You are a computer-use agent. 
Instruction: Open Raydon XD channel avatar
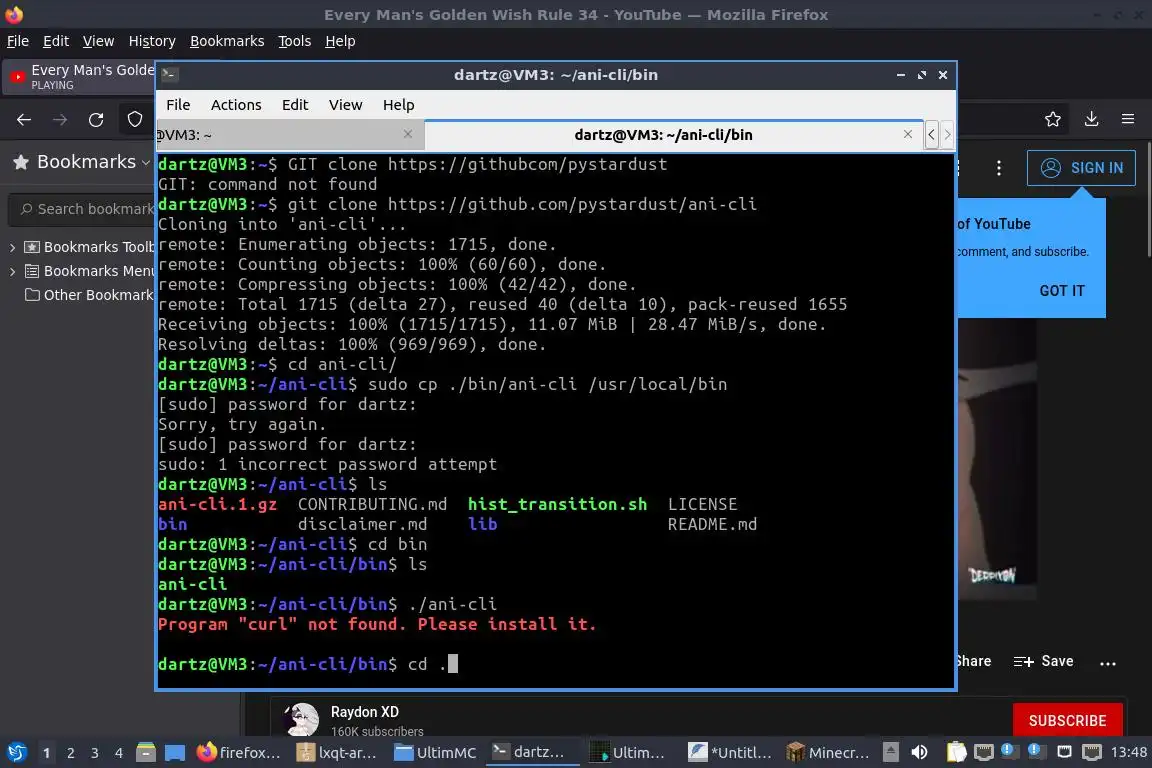coord(301,719)
